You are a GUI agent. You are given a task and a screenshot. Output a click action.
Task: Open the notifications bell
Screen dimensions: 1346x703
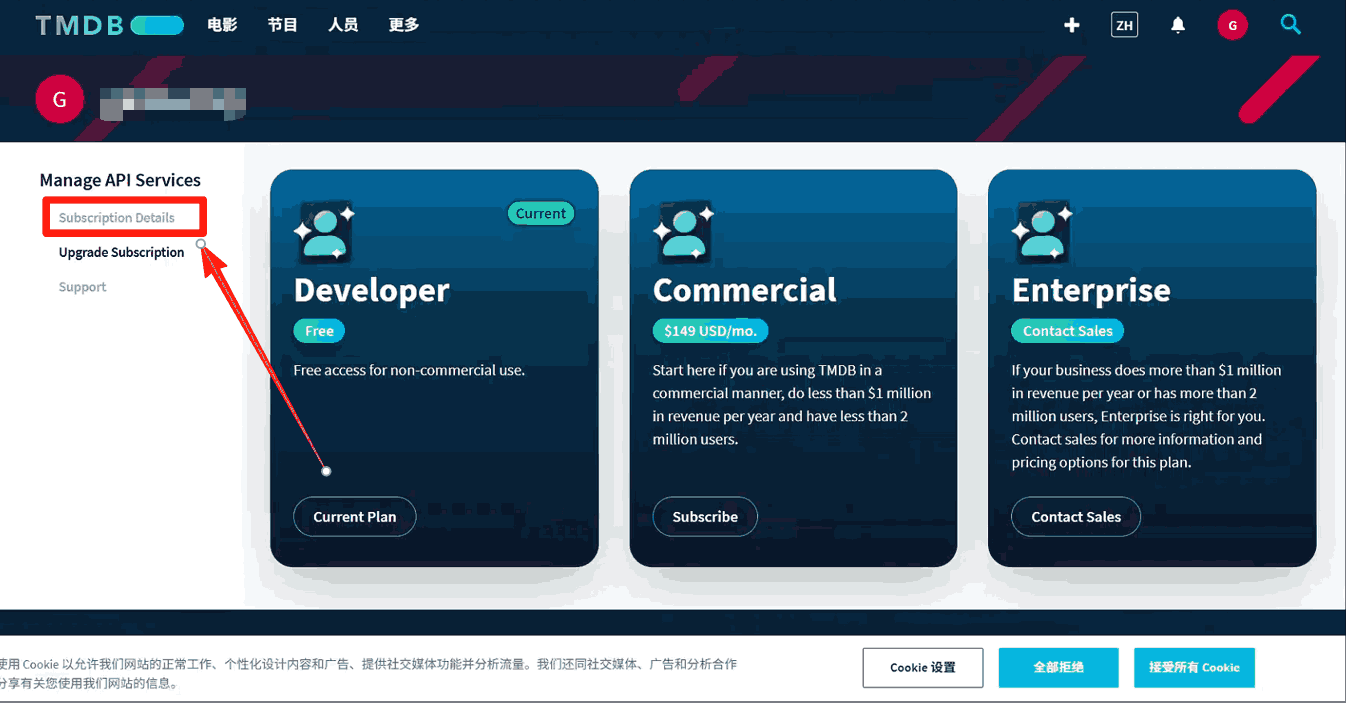click(1178, 25)
